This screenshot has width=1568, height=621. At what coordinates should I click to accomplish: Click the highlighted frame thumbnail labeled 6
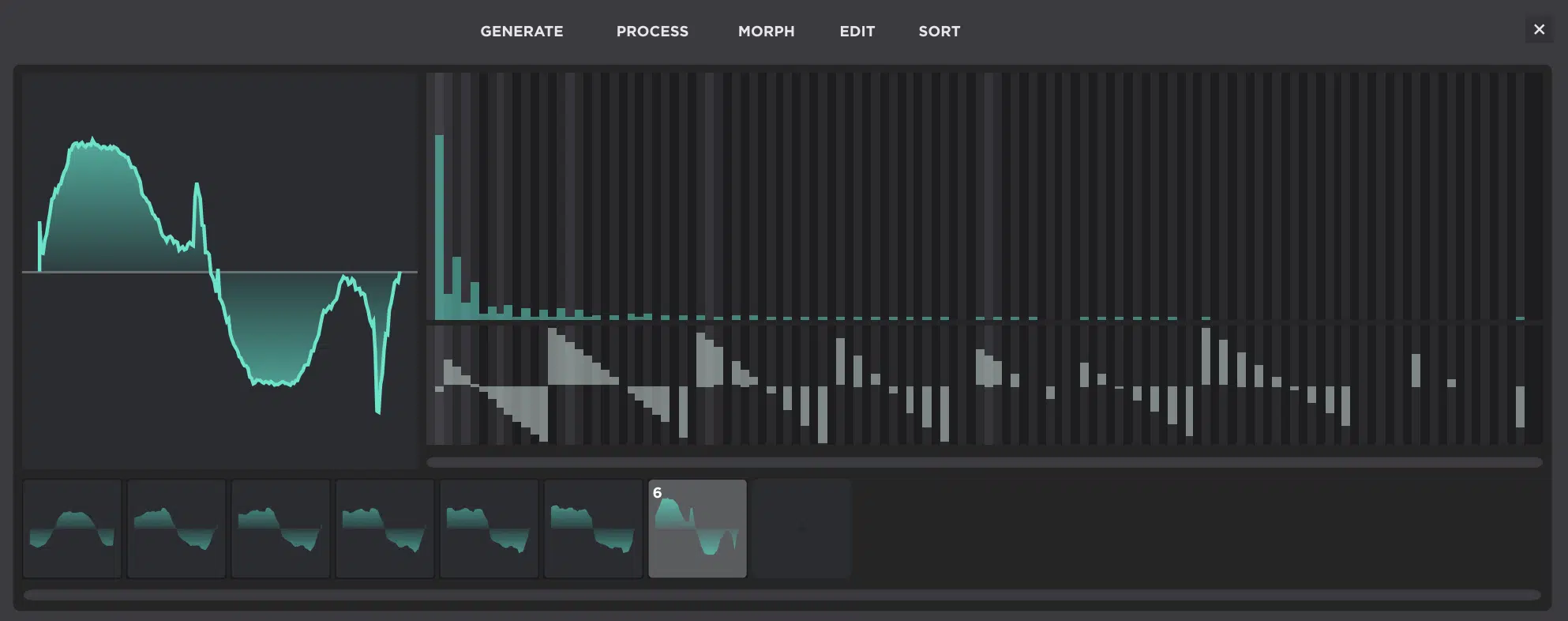(697, 529)
